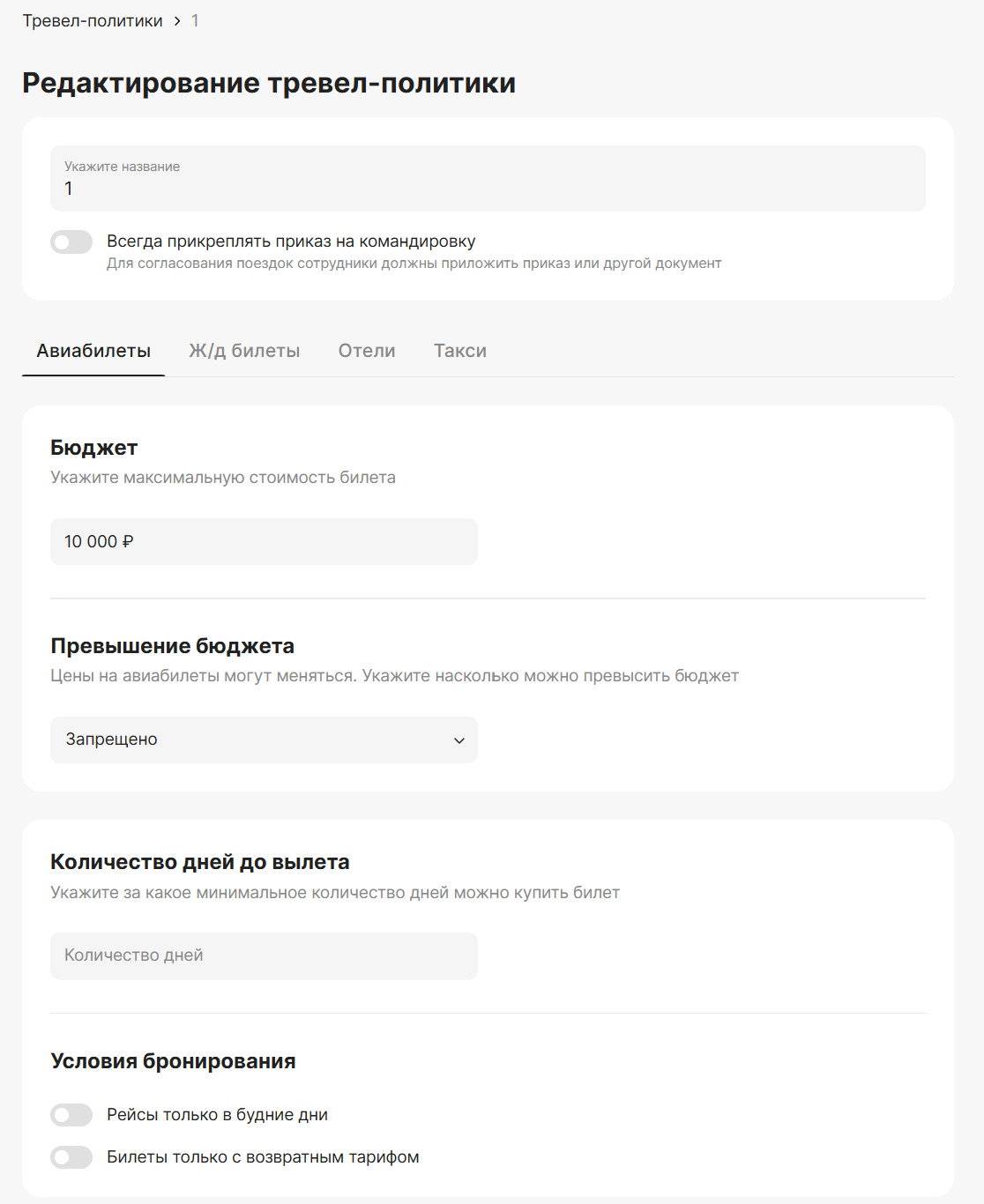Click the breadcrumb chevron separator icon

pos(177,21)
